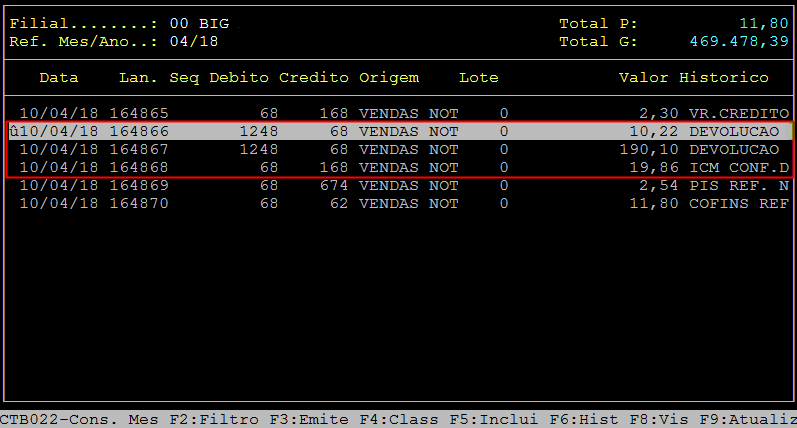Select the highlighted row 164866
The width and height of the screenshot is (797, 428).
400,131
